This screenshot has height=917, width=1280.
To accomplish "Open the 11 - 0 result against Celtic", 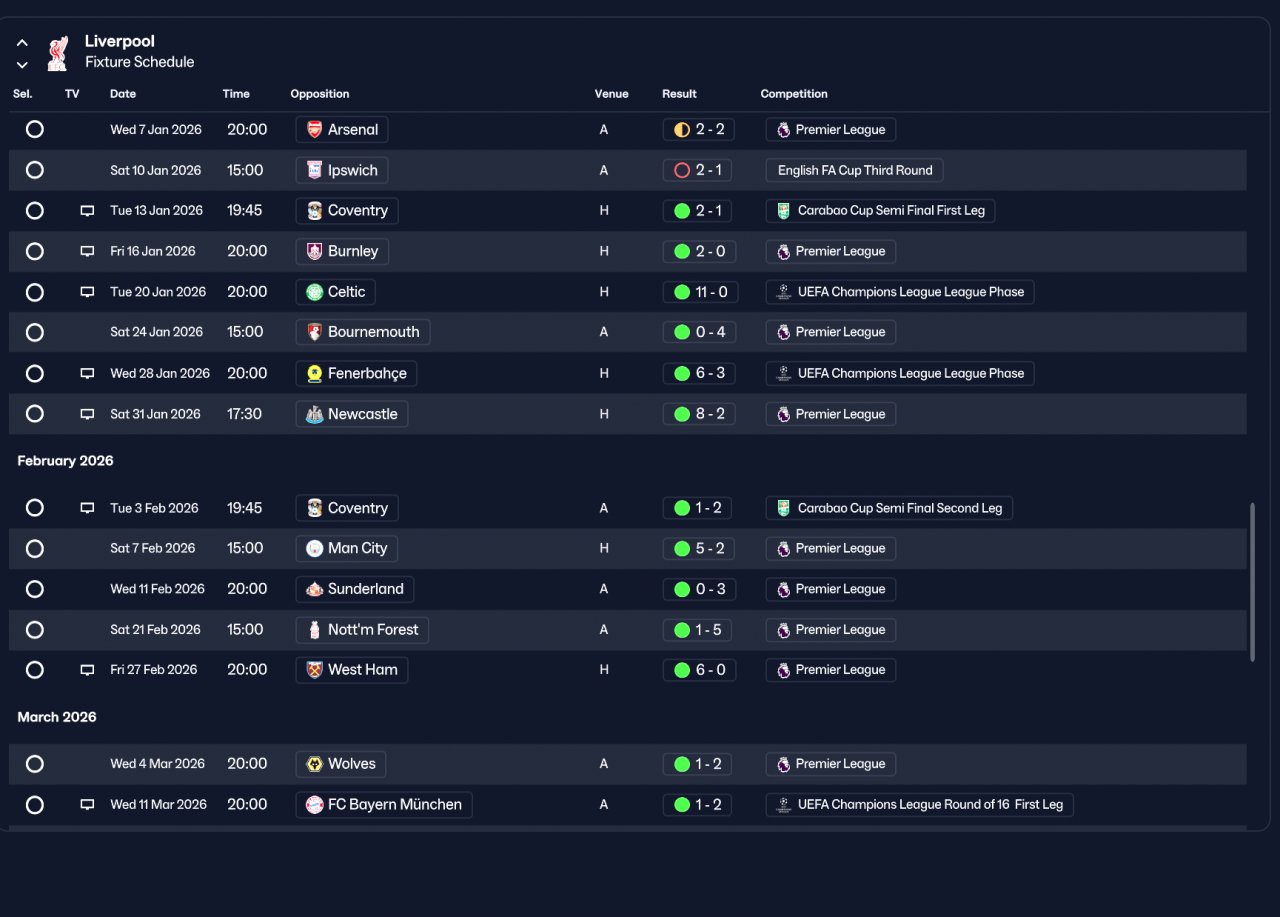I will pyautogui.click(x=699, y=292).
